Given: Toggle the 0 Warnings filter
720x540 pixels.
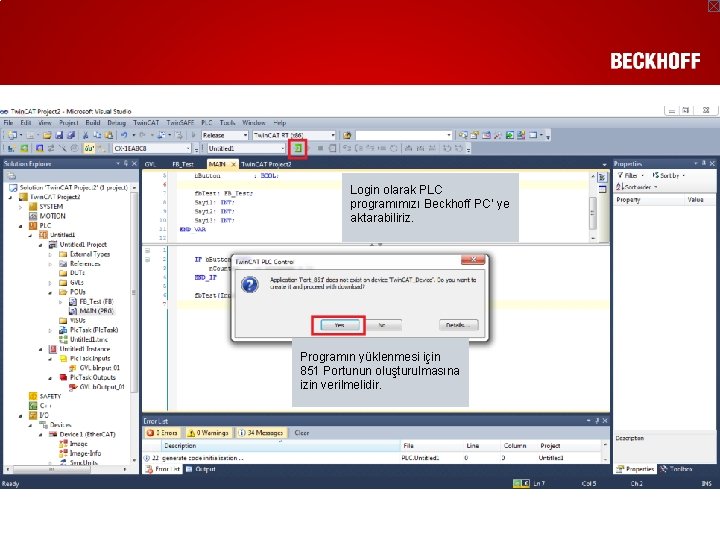Looking at the screenshot, I should pos(208,433).
